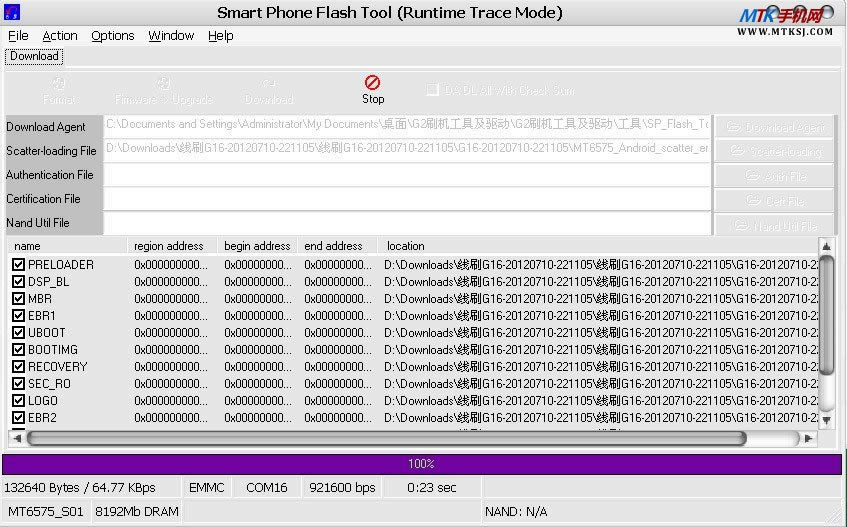Open the Window menu

(171, 36)
